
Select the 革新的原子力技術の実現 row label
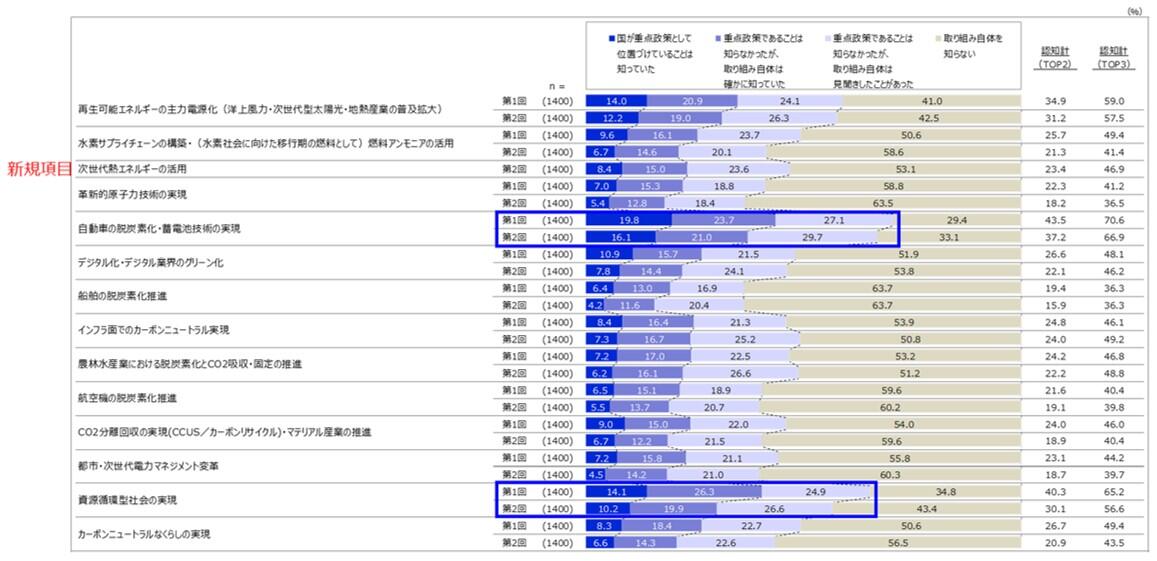point(132,194)
